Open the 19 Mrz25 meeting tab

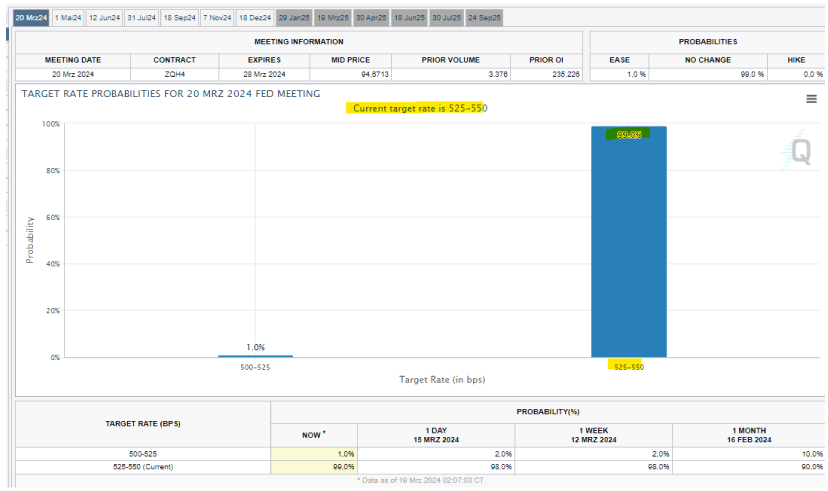332,18
